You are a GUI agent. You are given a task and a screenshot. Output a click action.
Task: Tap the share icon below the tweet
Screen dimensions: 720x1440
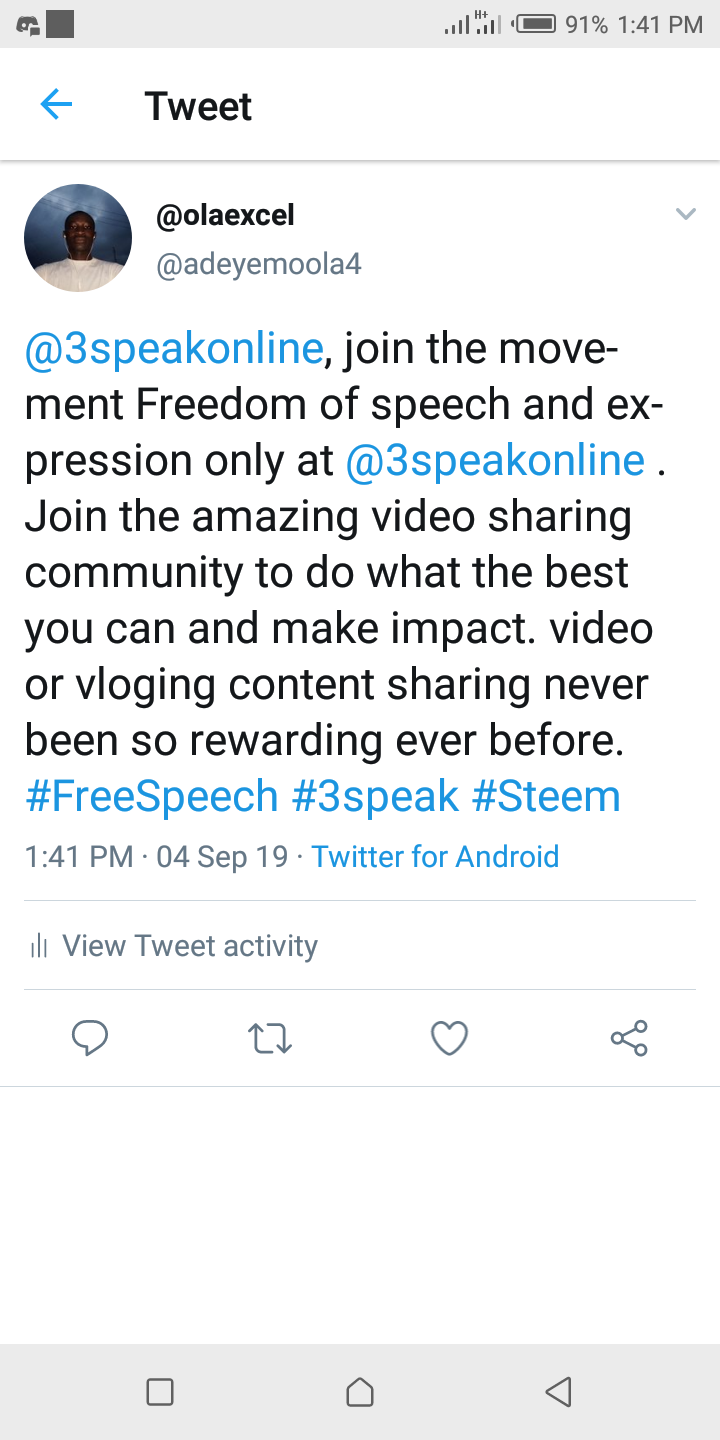click(629, 1038)
